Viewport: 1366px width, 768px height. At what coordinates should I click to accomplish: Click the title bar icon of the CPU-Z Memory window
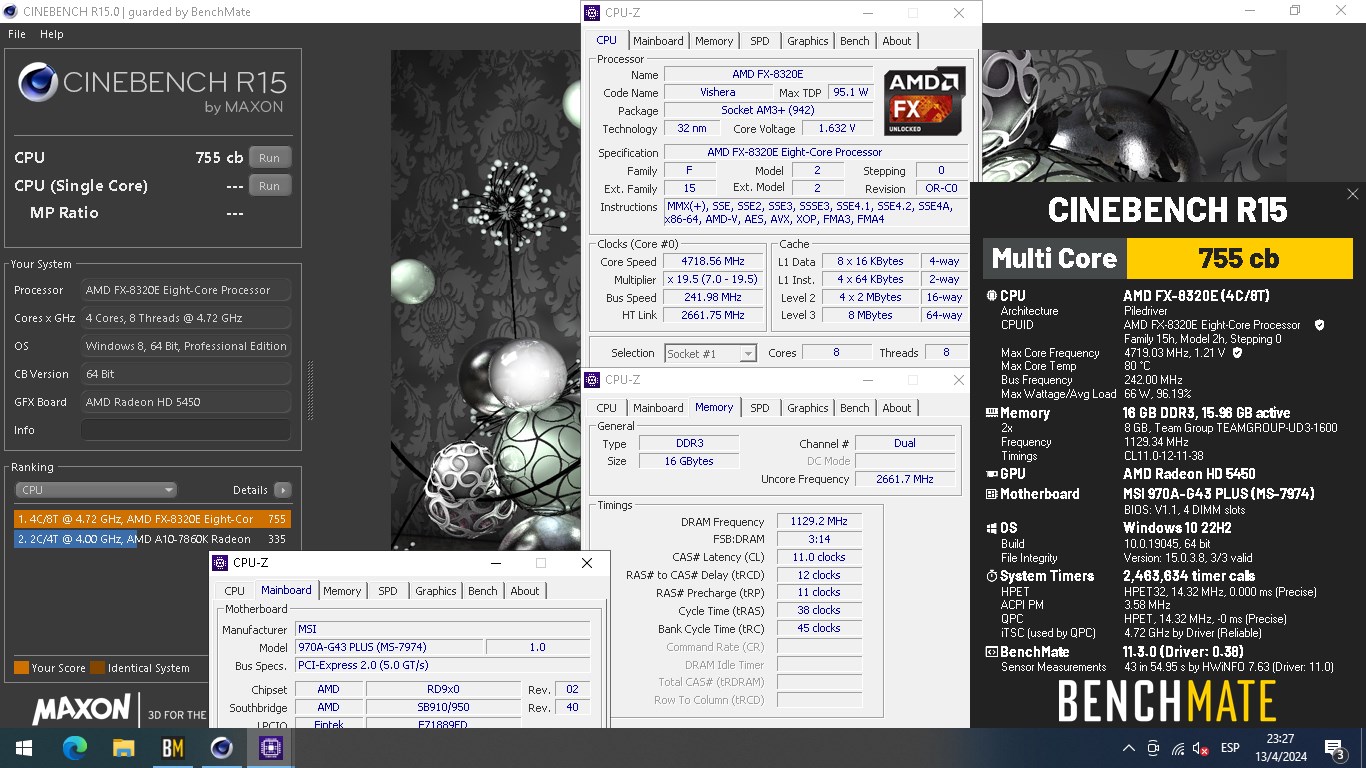point(592,380)
